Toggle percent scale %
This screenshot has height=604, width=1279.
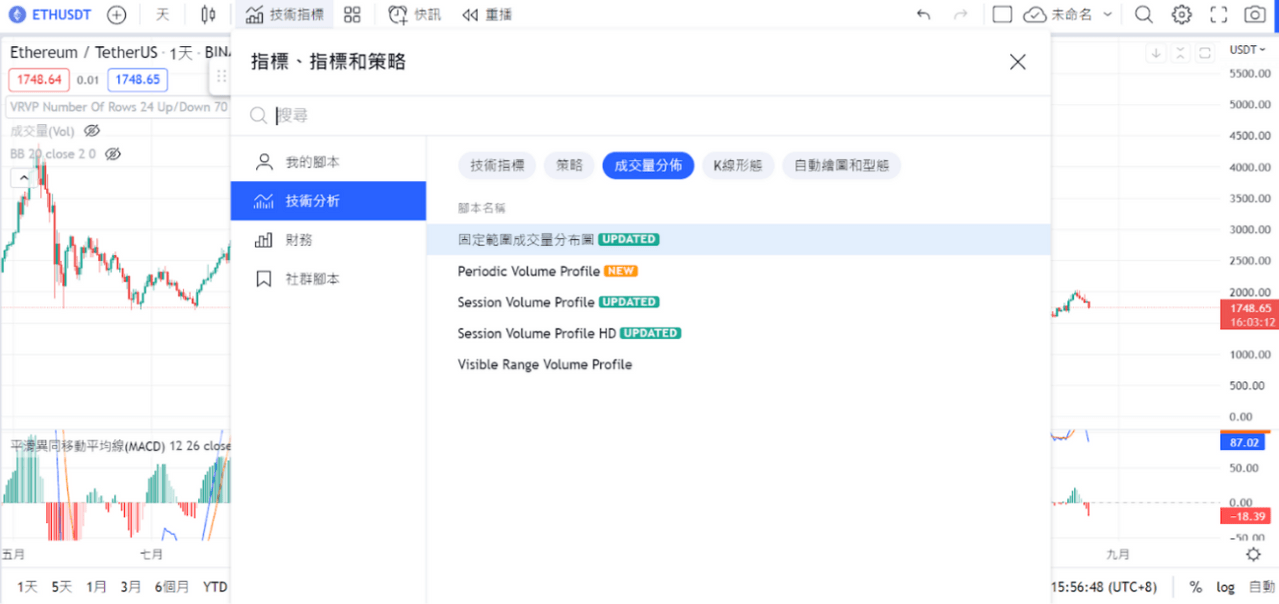tap(1196, 587)
